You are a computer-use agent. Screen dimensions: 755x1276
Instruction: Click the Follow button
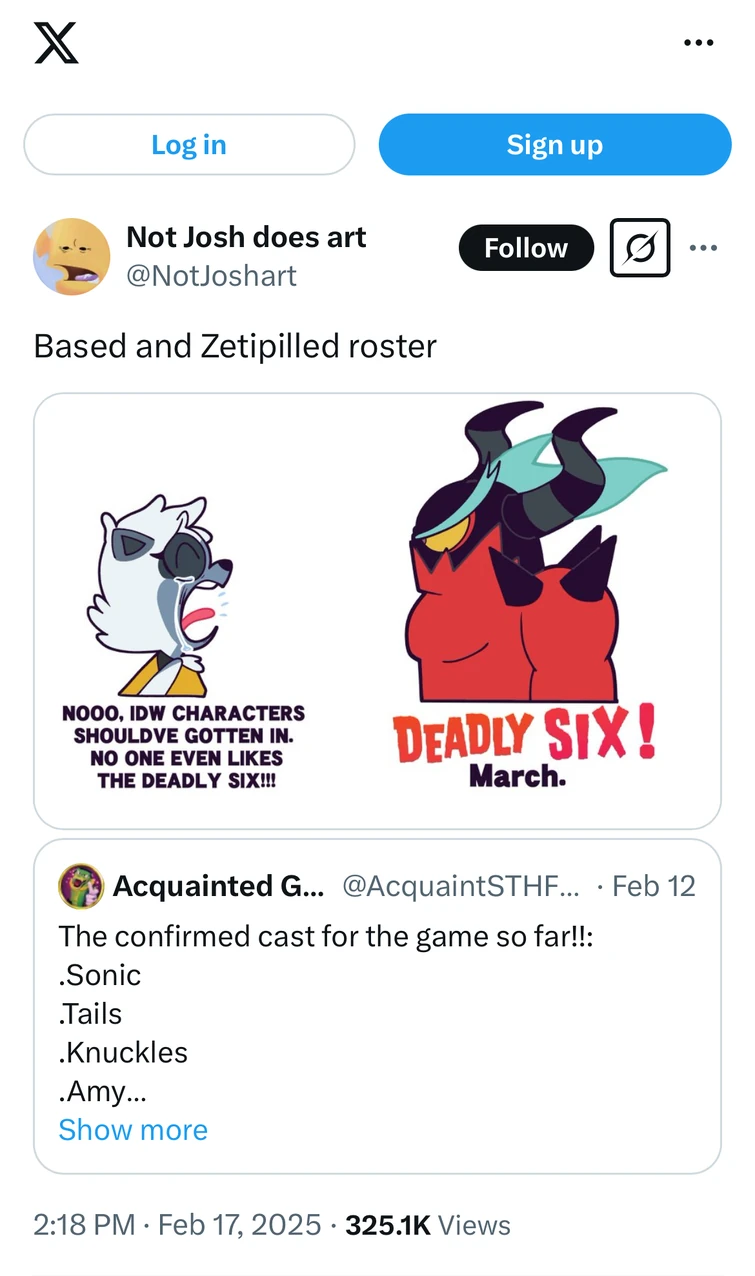[x=526, y=248]
